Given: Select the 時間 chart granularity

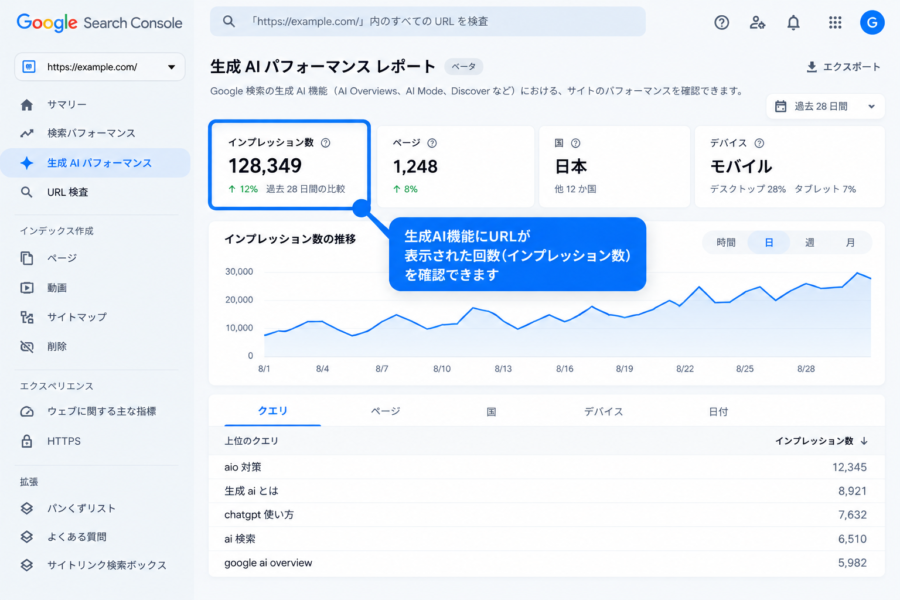Looking at the screenshot, I should point(726,242).
